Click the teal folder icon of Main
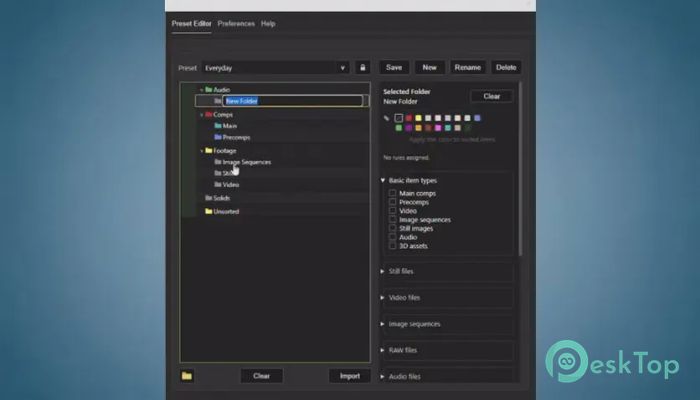The height and width of the screenshot is (400, 700). click(218, 126)
